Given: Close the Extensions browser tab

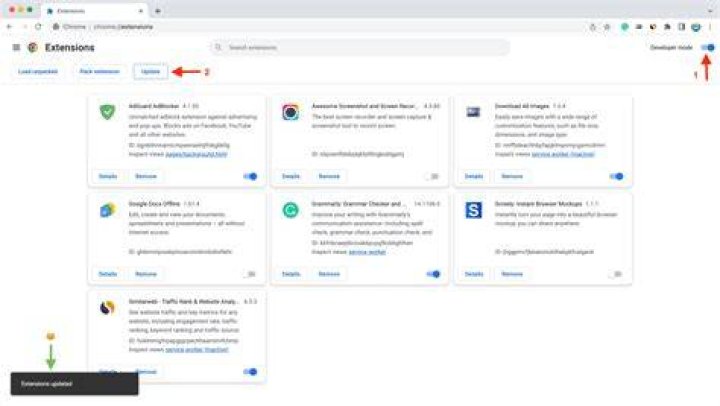Looking at the screenshot, I should (x=141, y=11).
